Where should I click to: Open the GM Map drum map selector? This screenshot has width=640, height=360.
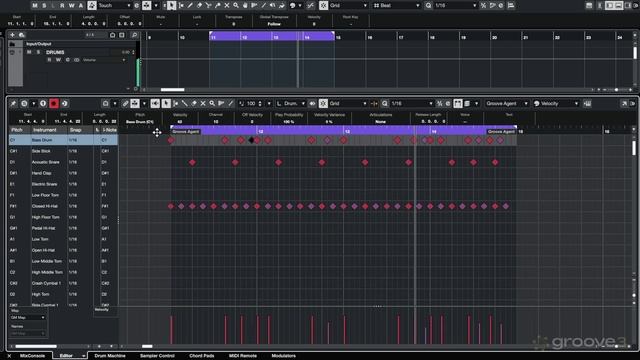pyautogui.click(x=28, y=318)
